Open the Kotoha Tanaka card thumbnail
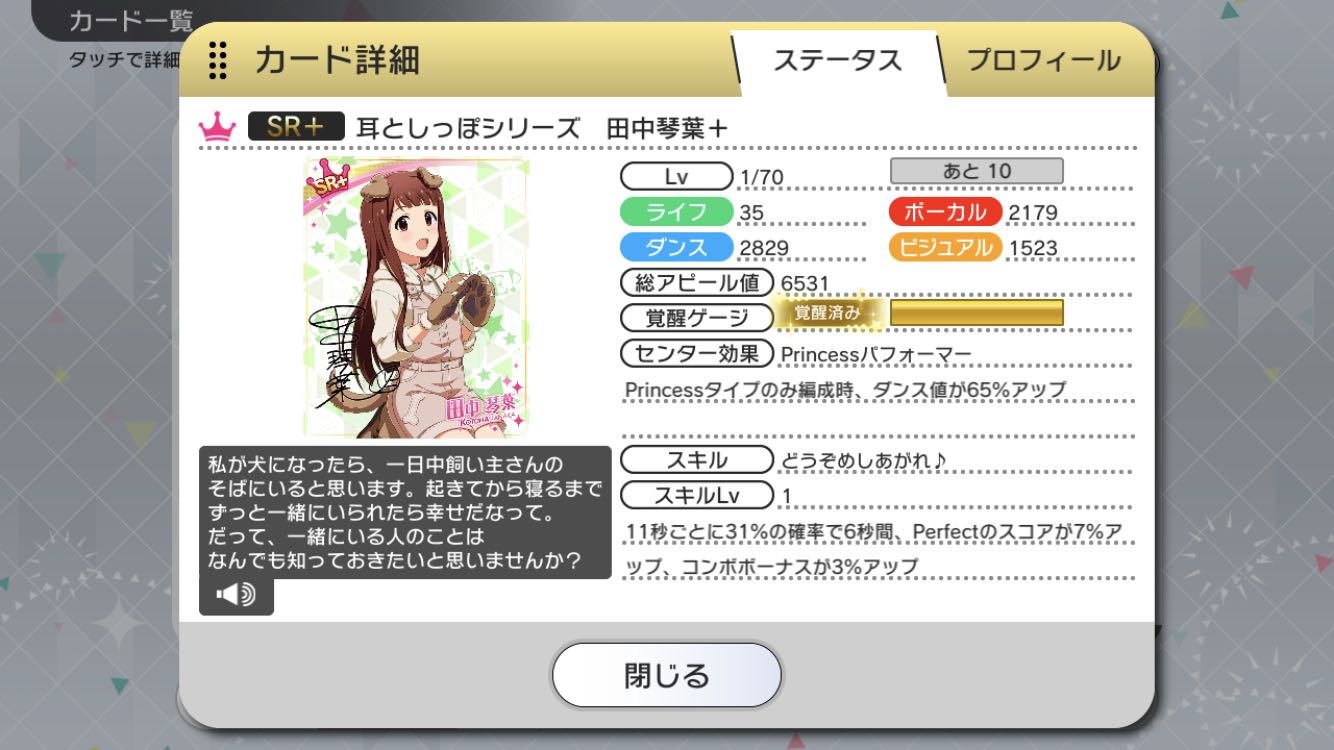The height and width of the screenshot is (750, 1334). point(417,297)
